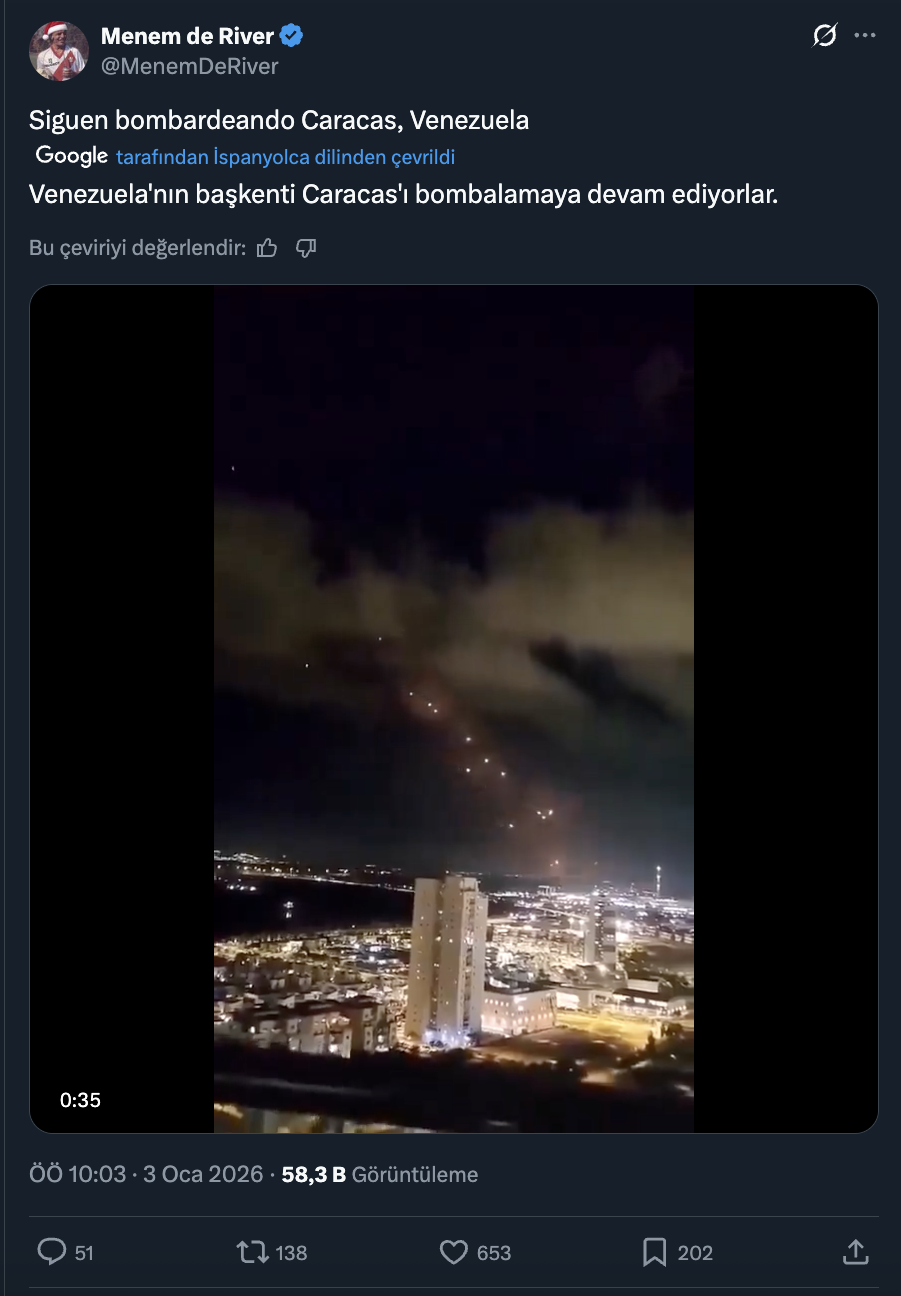Screen dimensions: 901x1296
Task: Open the Menem de River profile avatar
Action: (59, 51)
